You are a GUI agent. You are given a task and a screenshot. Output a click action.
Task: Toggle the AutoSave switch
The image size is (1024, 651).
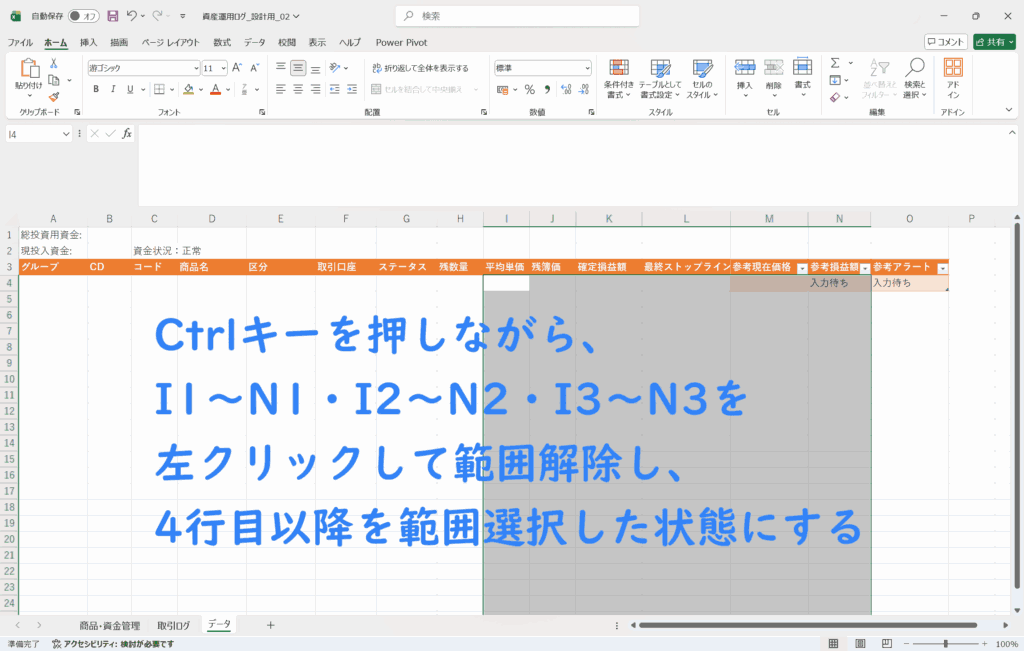point(84,16)
